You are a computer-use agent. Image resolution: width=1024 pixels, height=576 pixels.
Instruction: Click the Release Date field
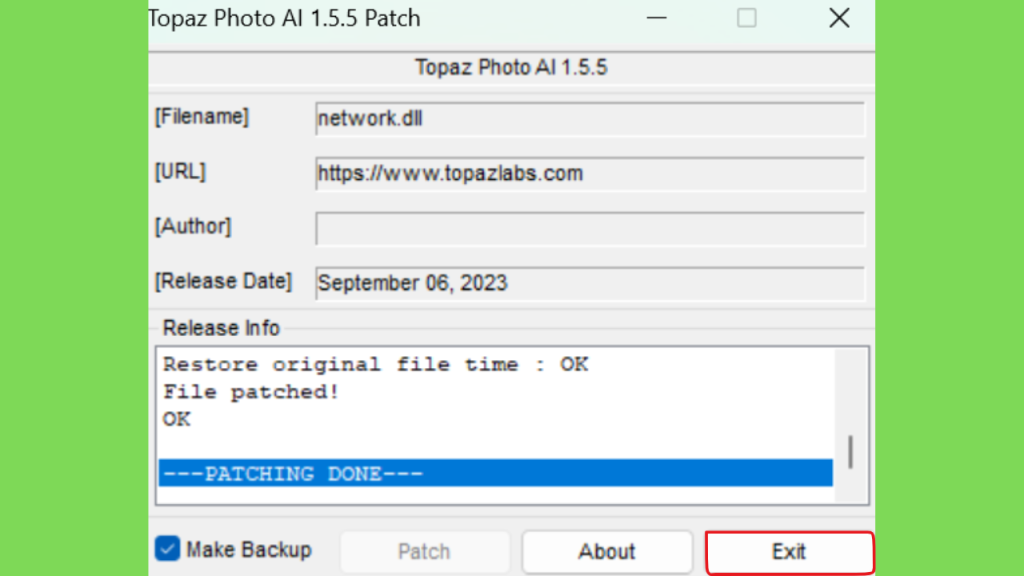(590, 283)
